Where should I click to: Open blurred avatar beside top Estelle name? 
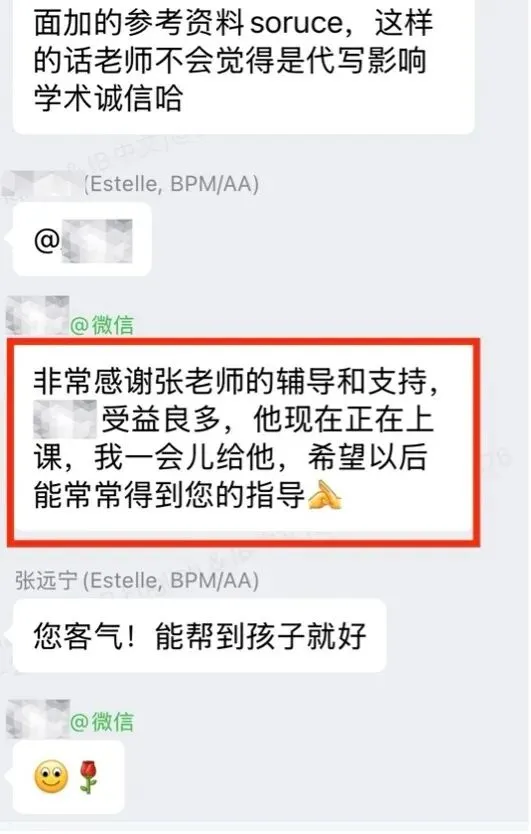[x=40, y=185]
